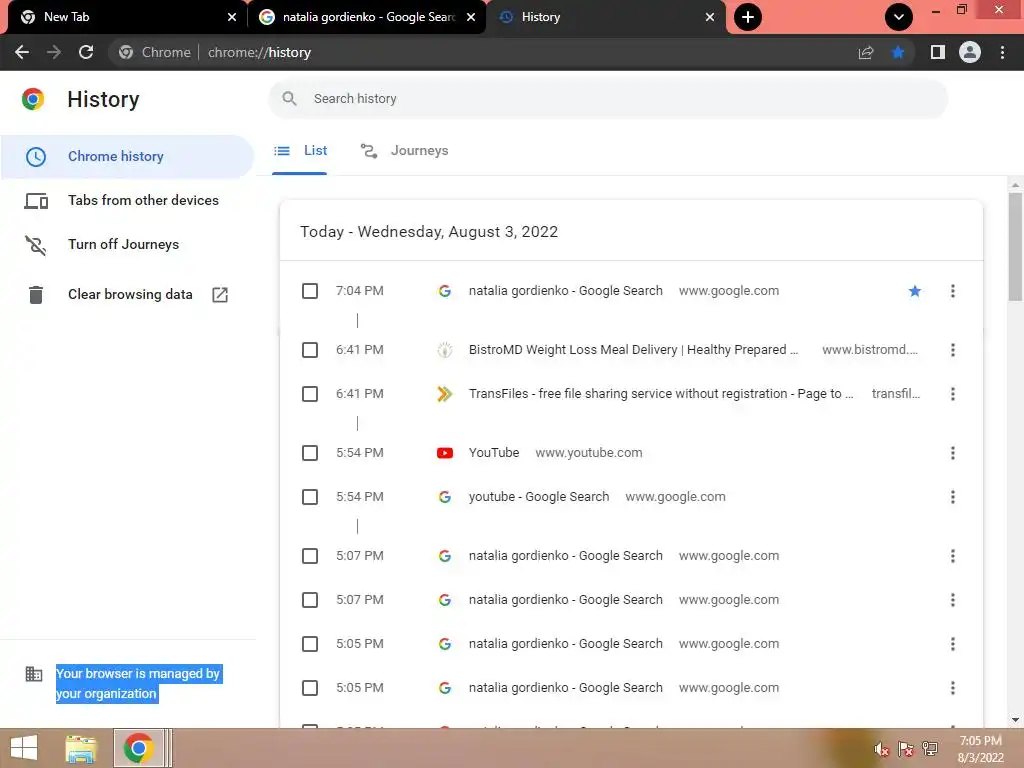1024x768 pixels.
Task: Click the building icon for managed browser
Action: point(34,673)
